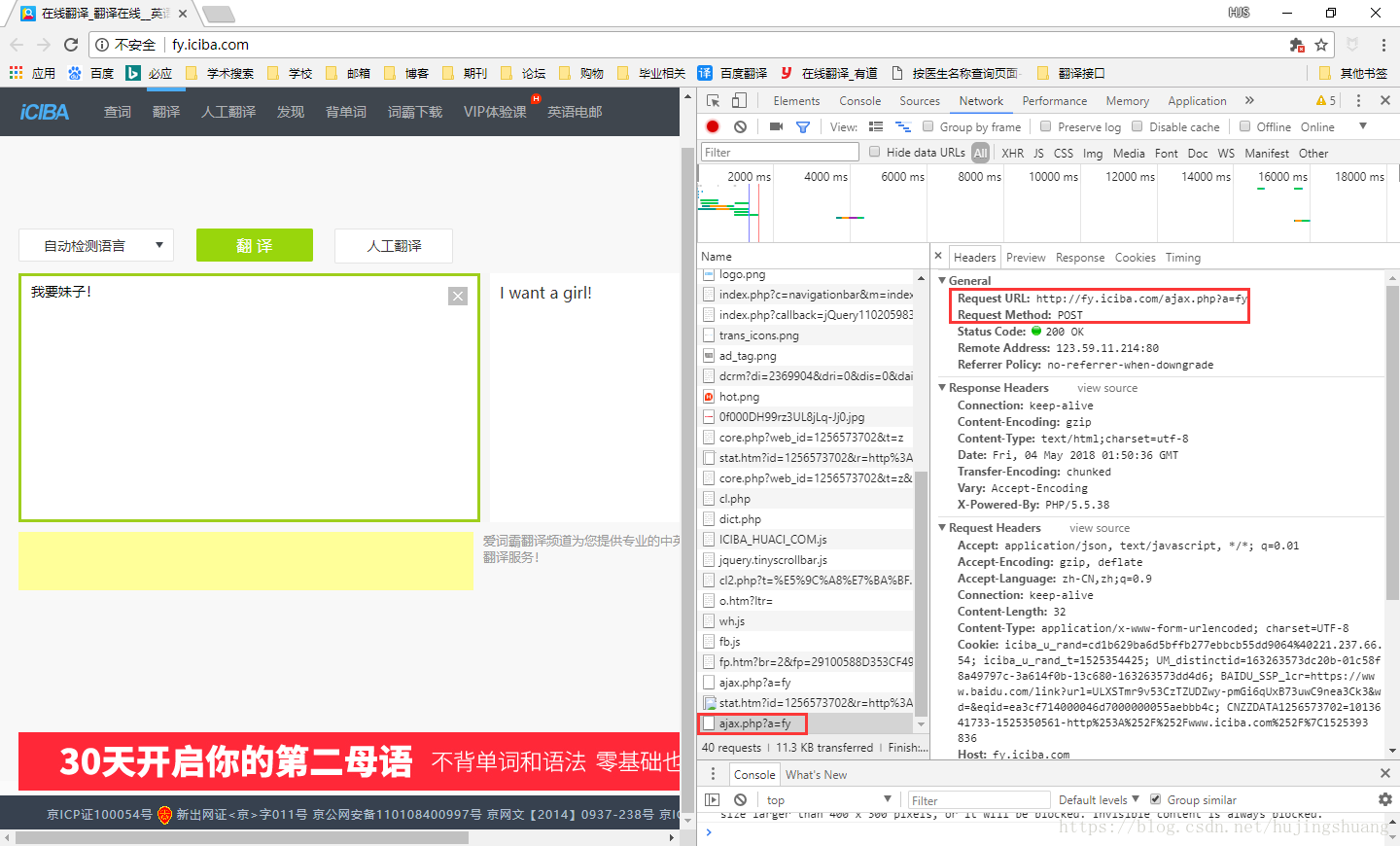Collapse the General section
The height and width of the screenshot is (846, 1400).
(942, 281)
